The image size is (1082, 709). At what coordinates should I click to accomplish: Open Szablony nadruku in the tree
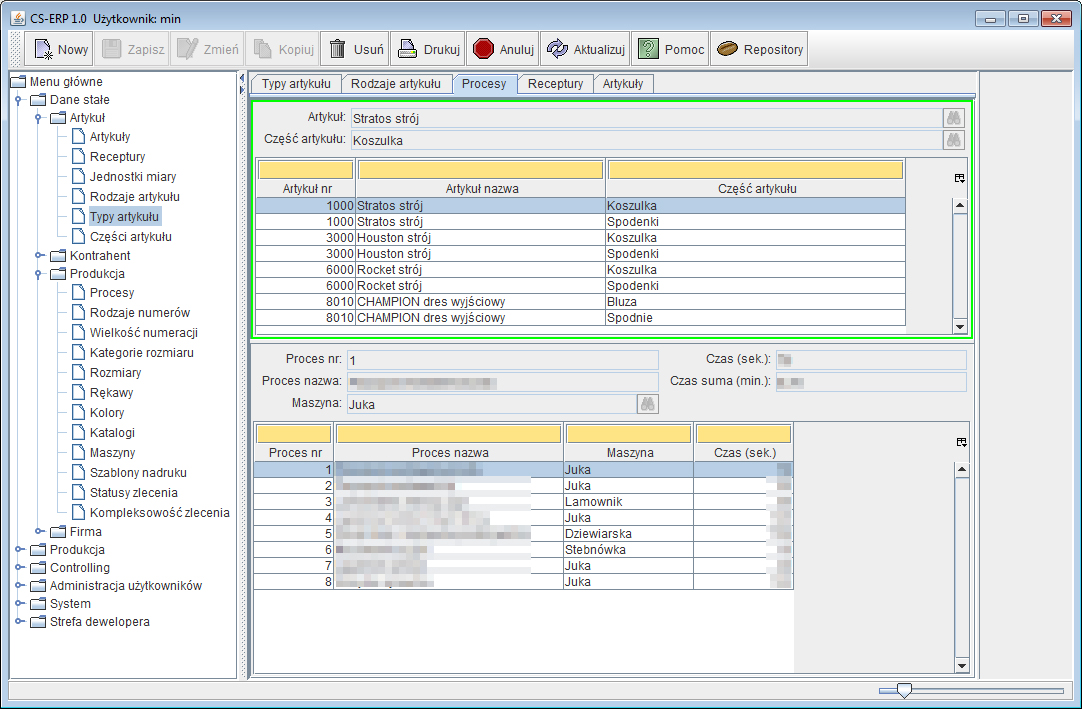[138, 473]
